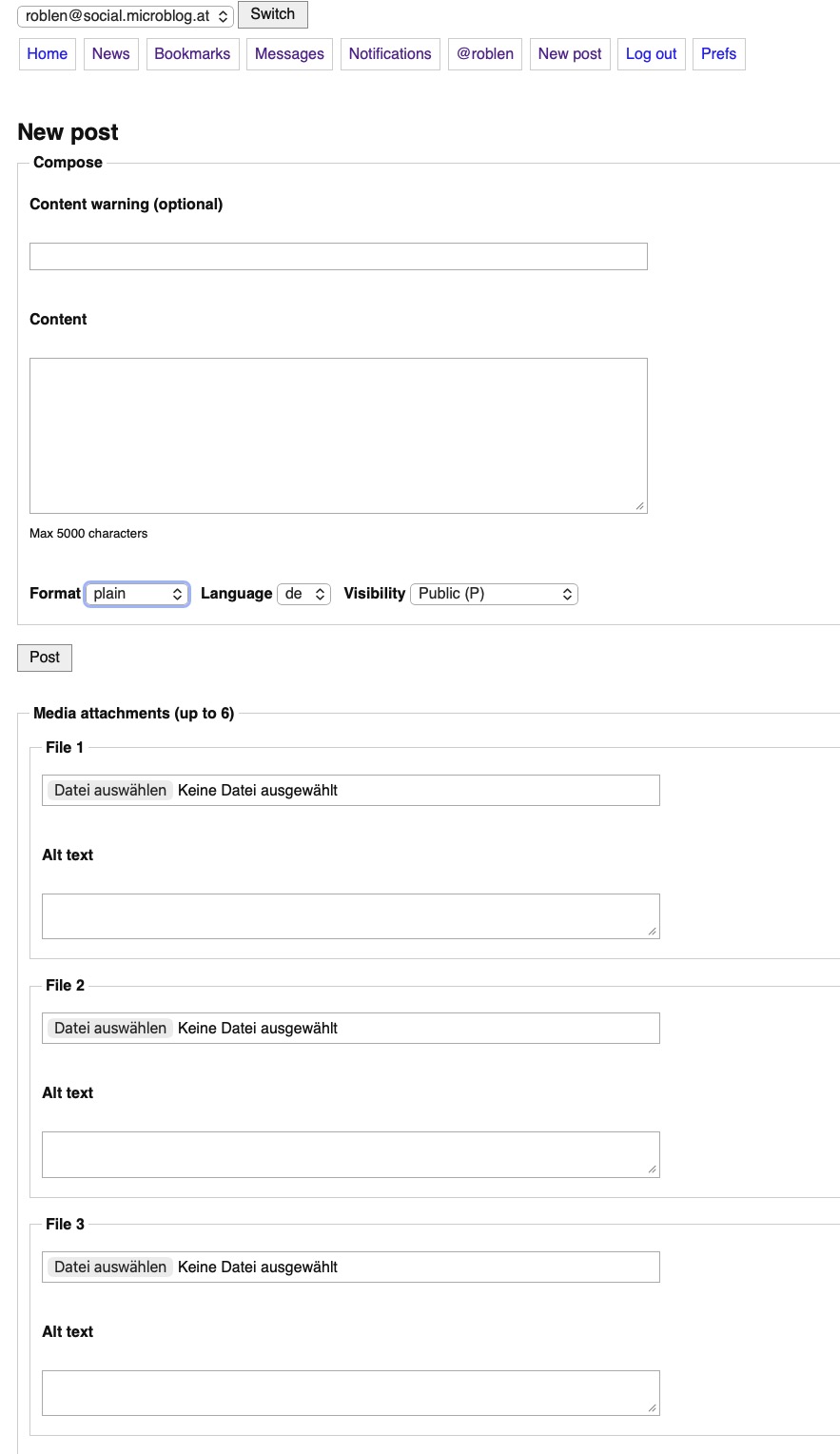Screen dimensions: 840x1454
Task: Open the Messages page
Action: click(289, 54)
